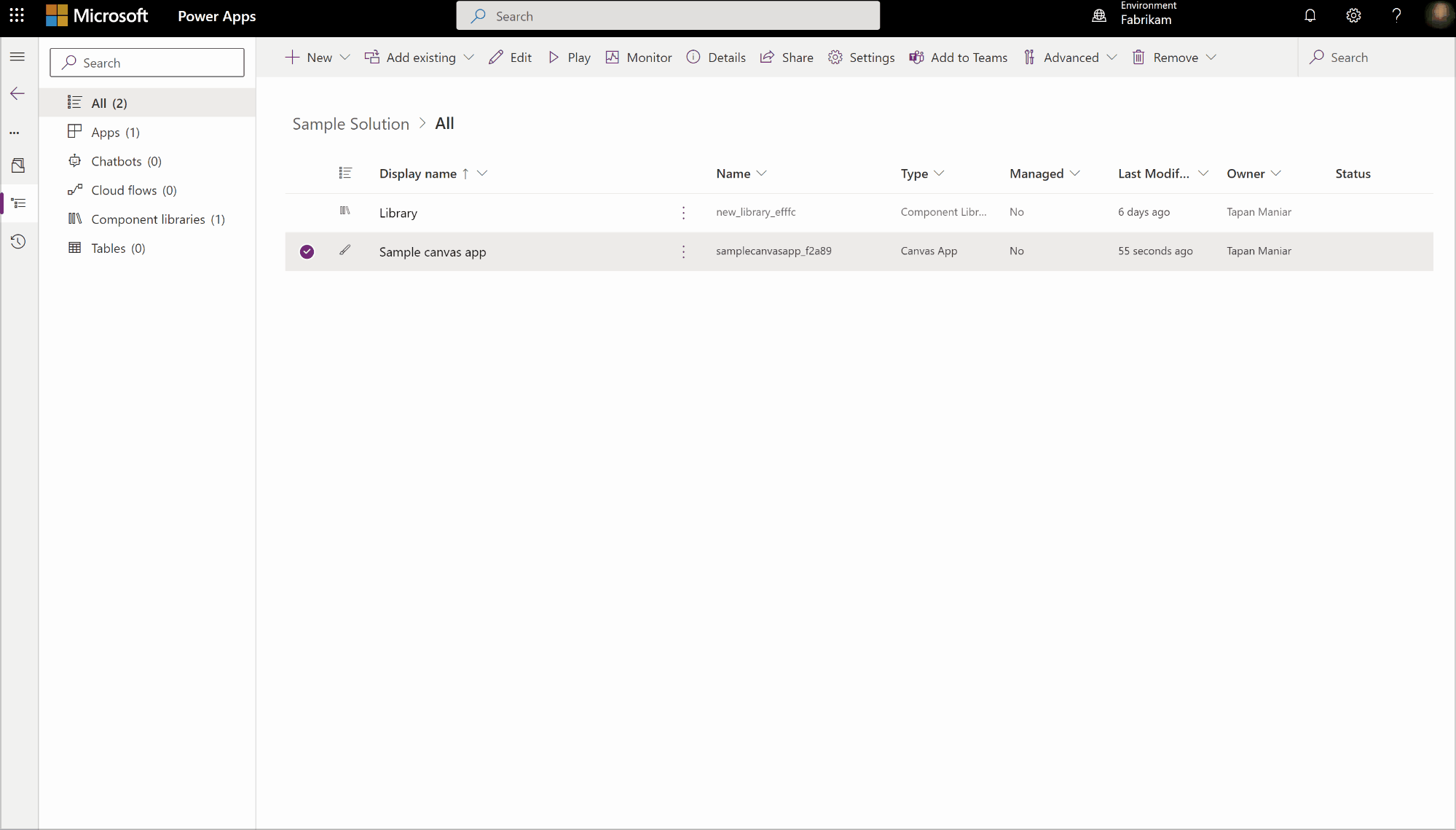The image size is (1456, 830).
Task: Click the Component libraries sidebar icon
Action: click(x=74, y=218)
